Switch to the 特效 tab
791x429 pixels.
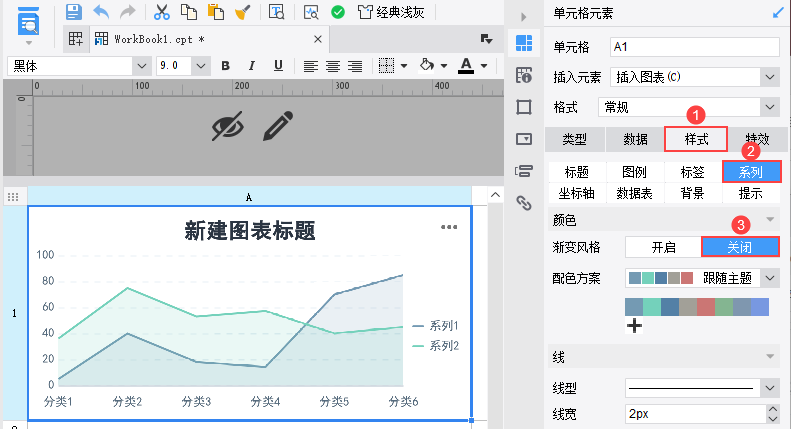coord(757,139)
